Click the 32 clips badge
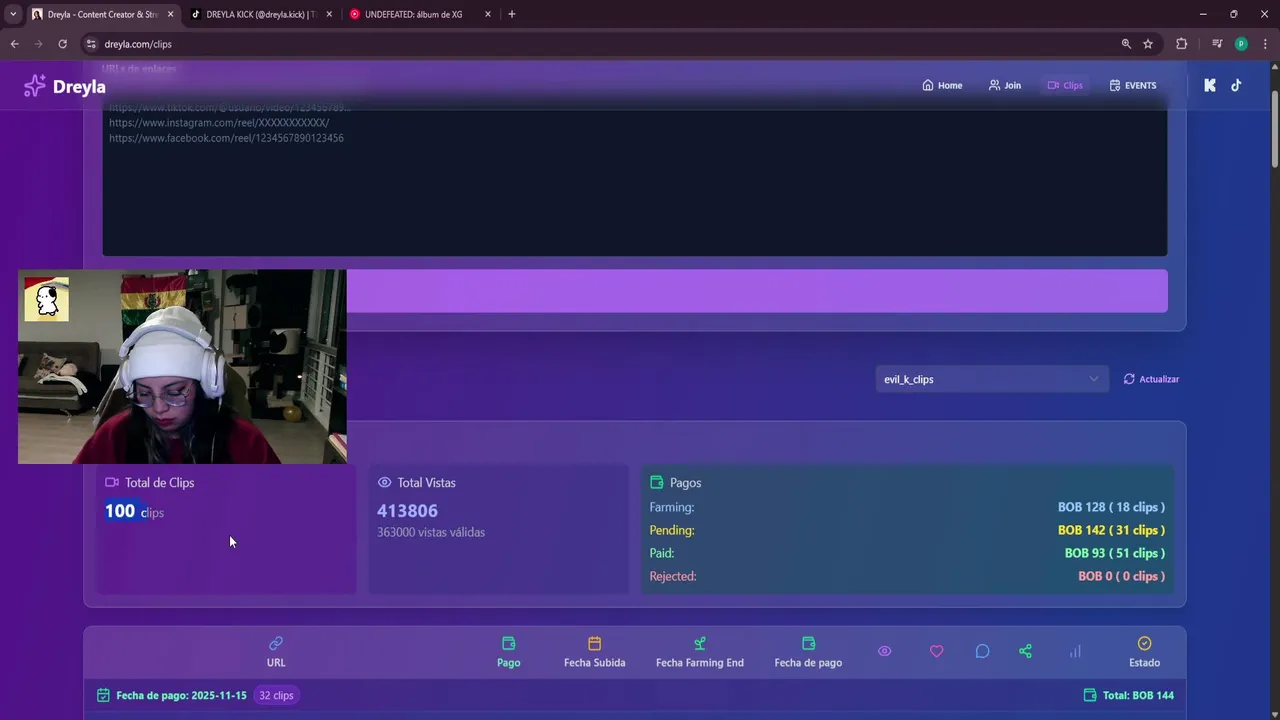Image resolution: width=1280 pixels, height=720 pixels. tap(277, 695)
